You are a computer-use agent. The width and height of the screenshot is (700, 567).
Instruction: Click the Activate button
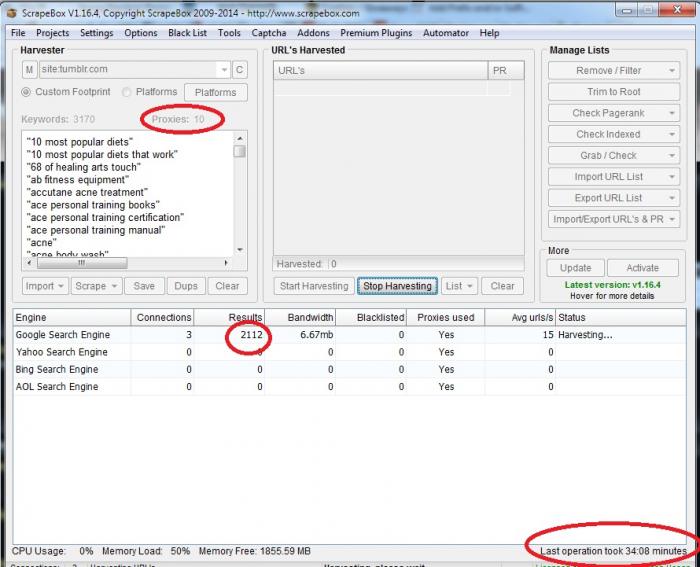[x=642, y=268]
